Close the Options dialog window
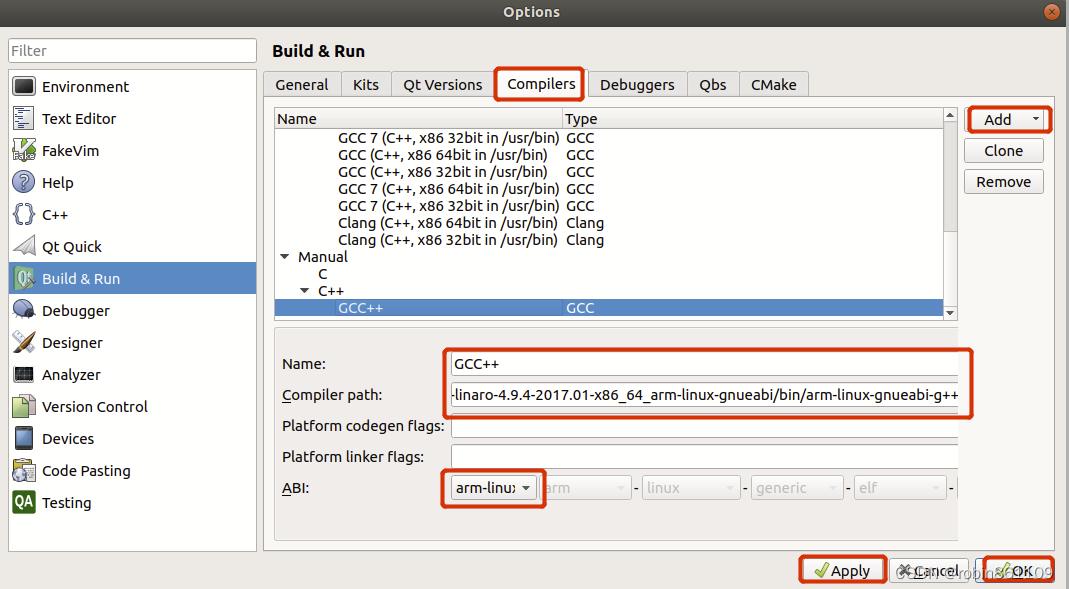 tap(1051, 12)
